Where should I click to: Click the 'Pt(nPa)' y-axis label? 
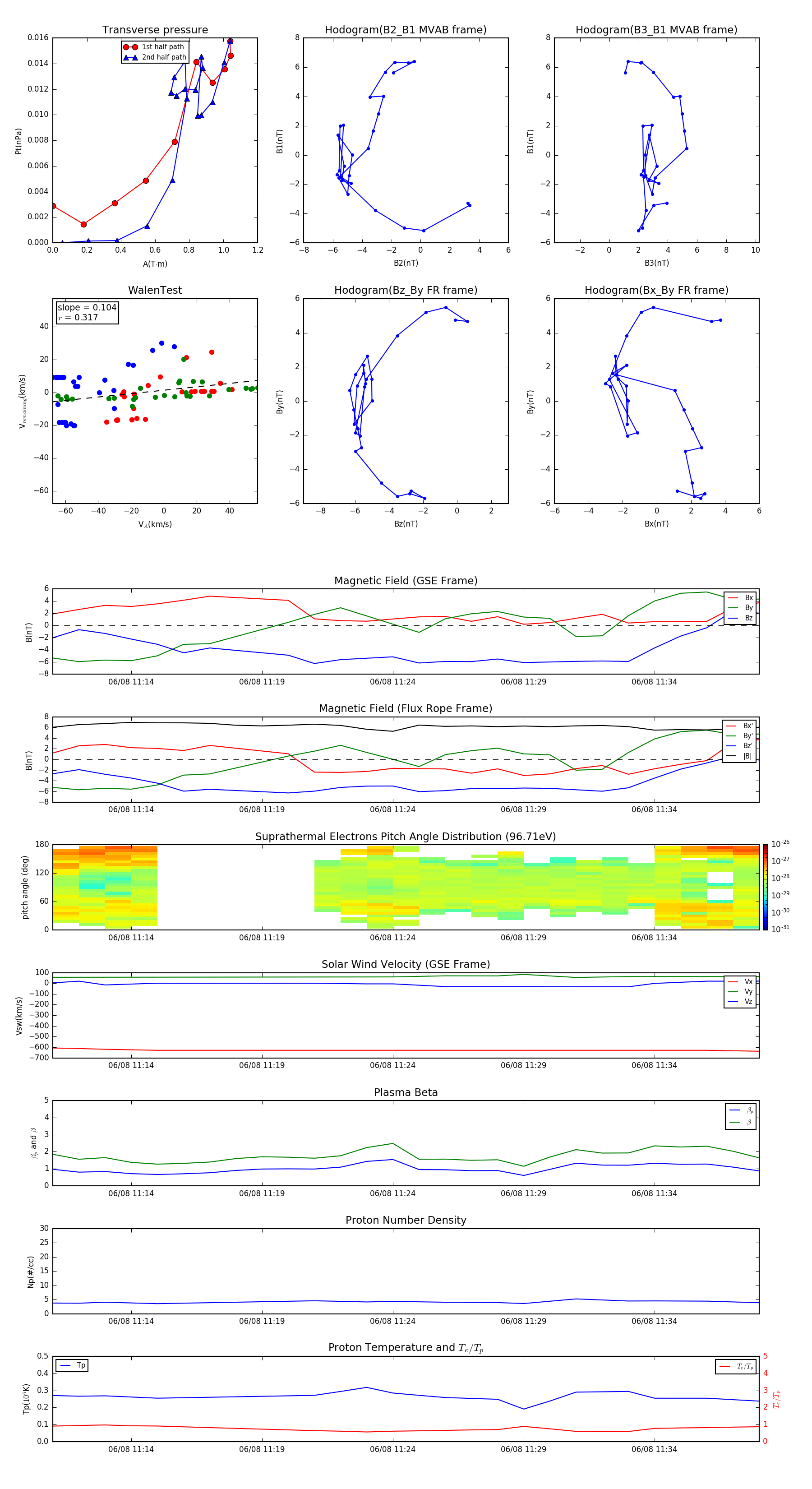click(18, 140)
